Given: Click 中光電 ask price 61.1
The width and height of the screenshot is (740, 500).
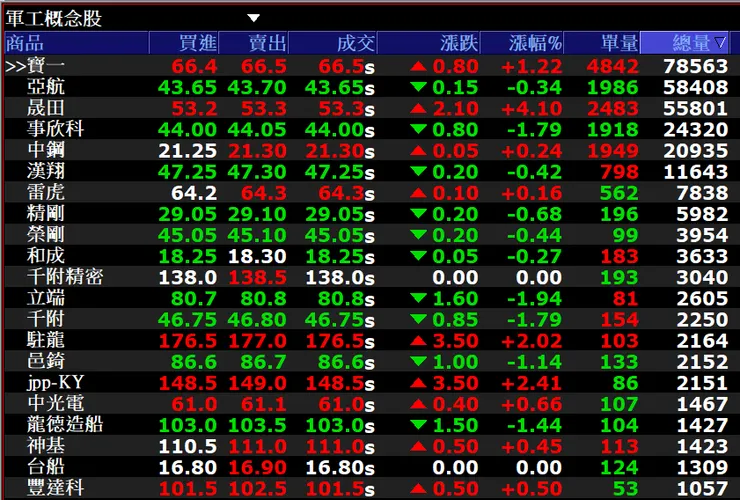Looking at the screenshot, I should pos(264,404).
